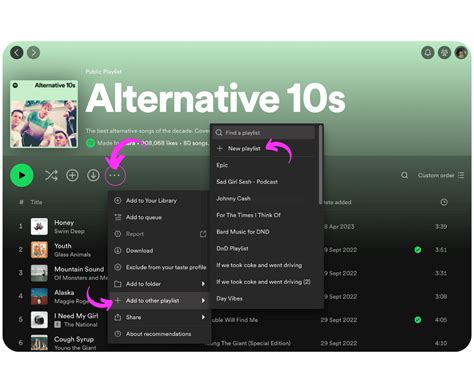Open the Alaska album artwork
This screenshot has width=474, height=391.
pos(39,296)
